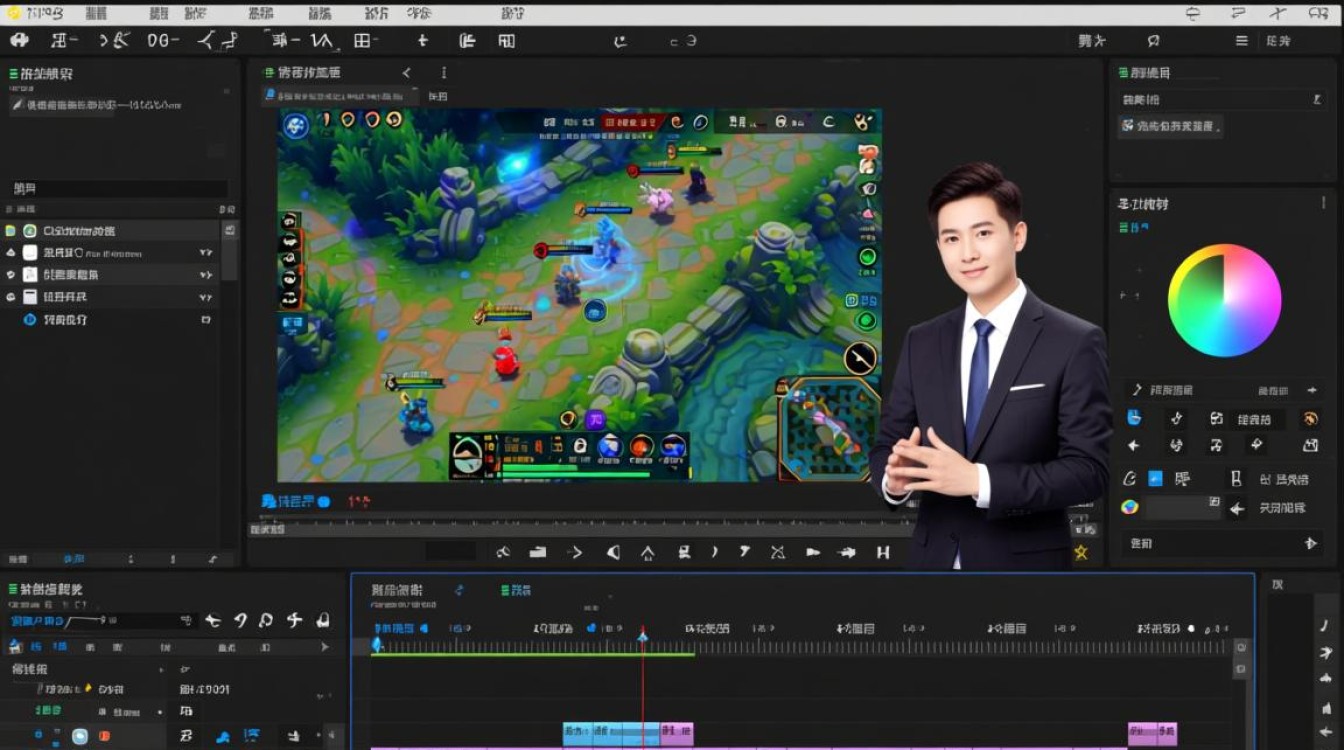Click the search field above the left panel list

(x=118, y=188)
